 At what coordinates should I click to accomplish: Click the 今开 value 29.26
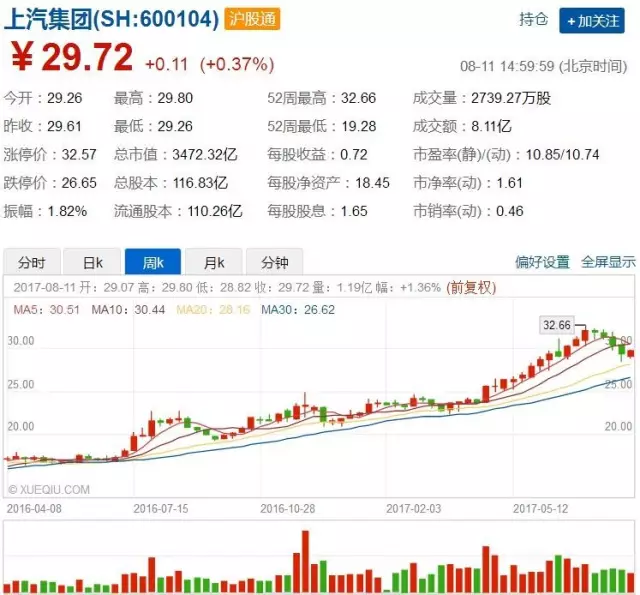point(64,98)
